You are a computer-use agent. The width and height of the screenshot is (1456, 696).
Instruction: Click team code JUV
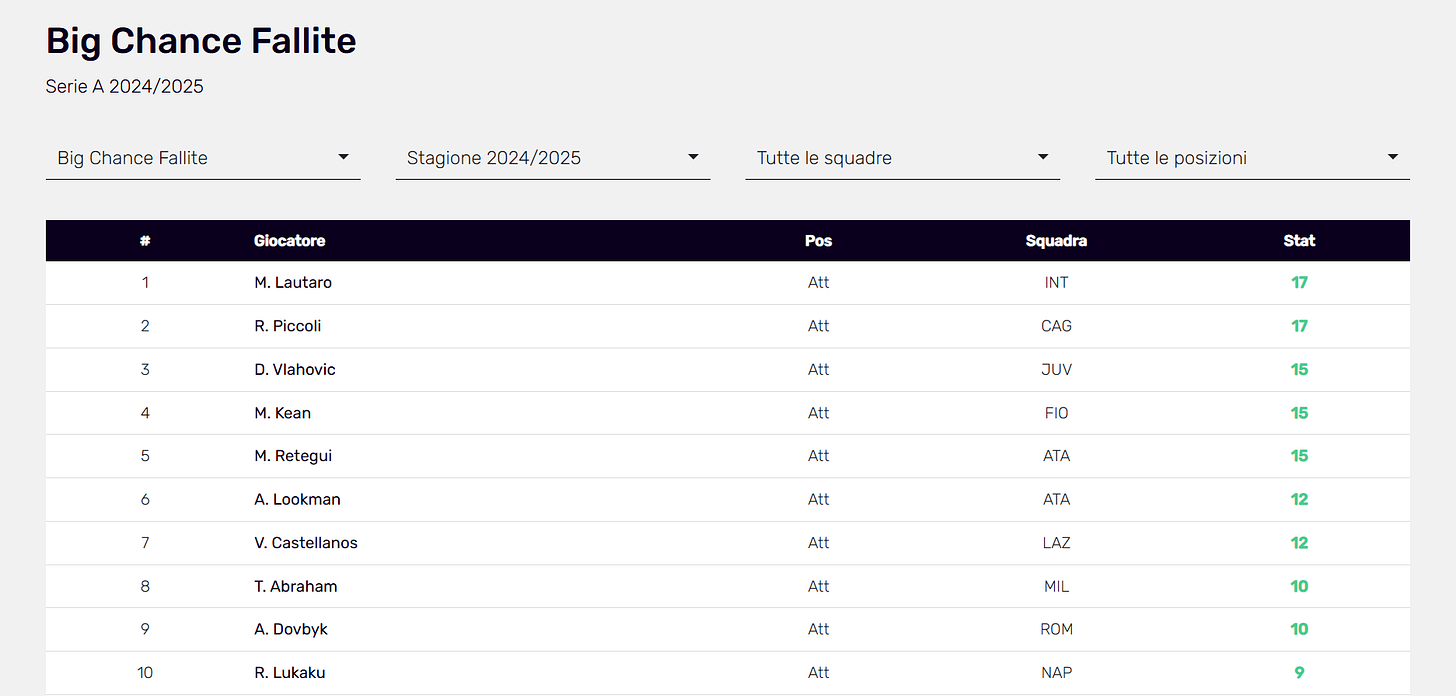coord(1056,370)
